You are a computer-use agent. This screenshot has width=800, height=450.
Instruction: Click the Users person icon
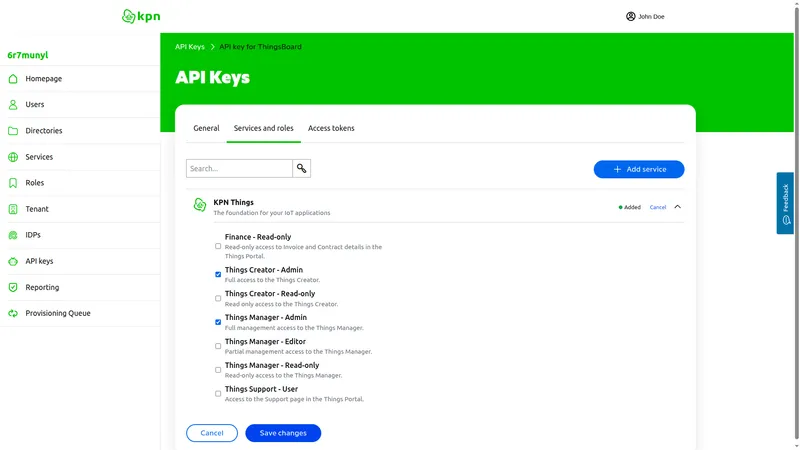click(13, 105)
